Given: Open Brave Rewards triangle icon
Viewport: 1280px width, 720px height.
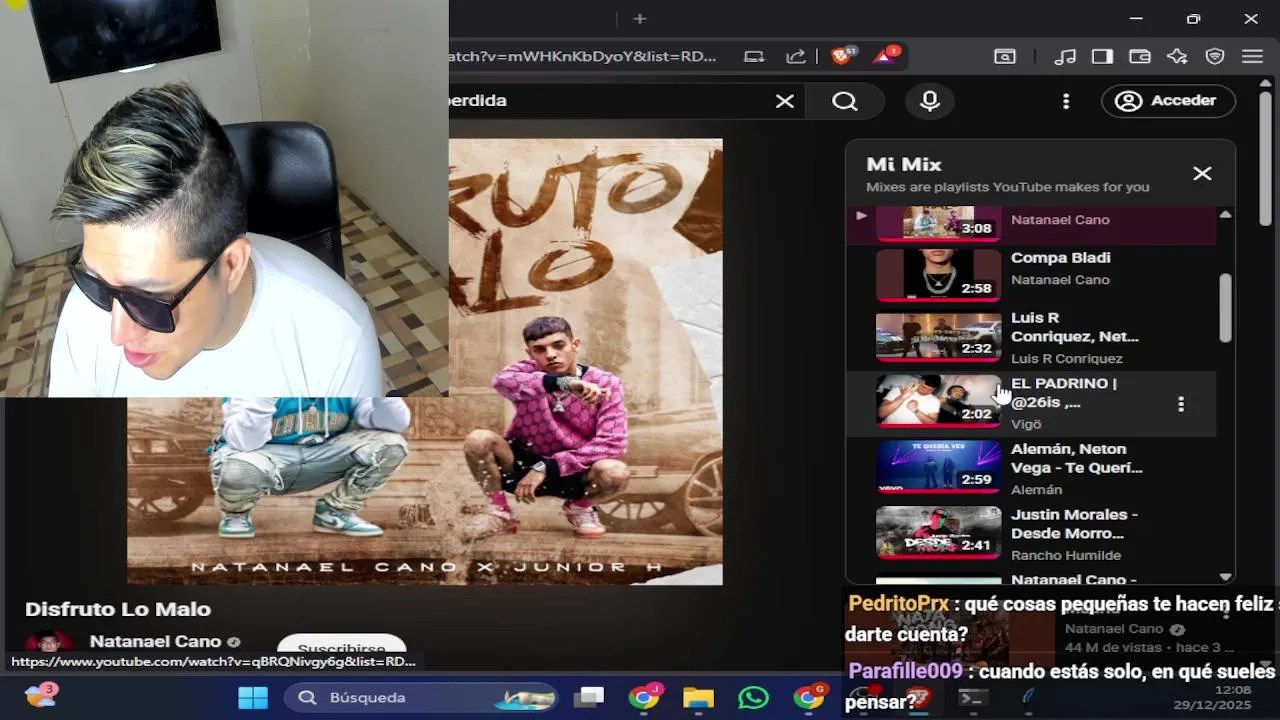Looking at the screenshot, I should pyautogui.click(x=886, y=56).
